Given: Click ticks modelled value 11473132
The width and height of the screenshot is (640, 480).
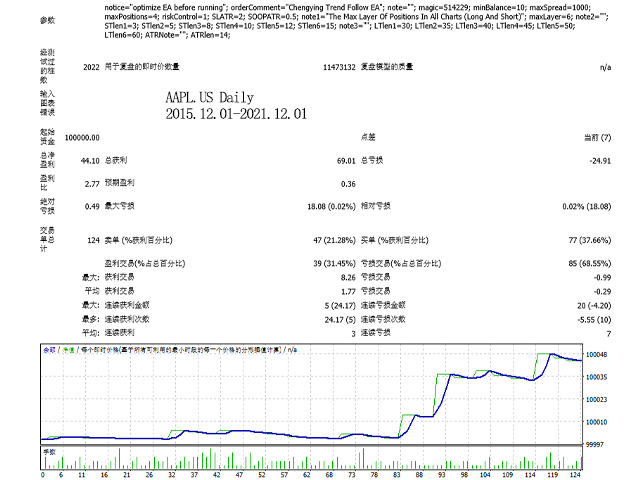Looking at the screenshot, I should pos(339,67).
